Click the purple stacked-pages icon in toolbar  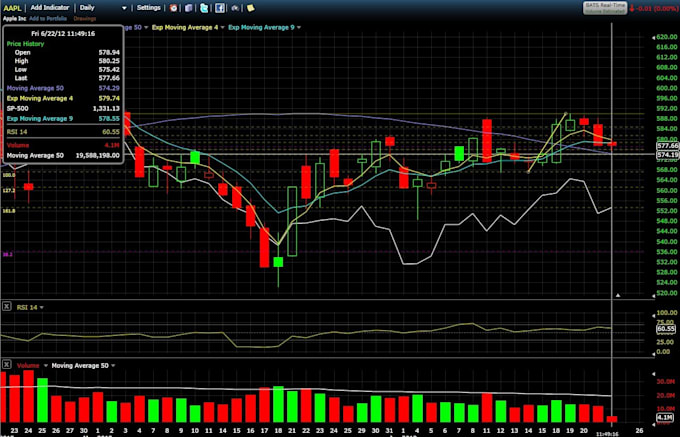tap(188, 8)
